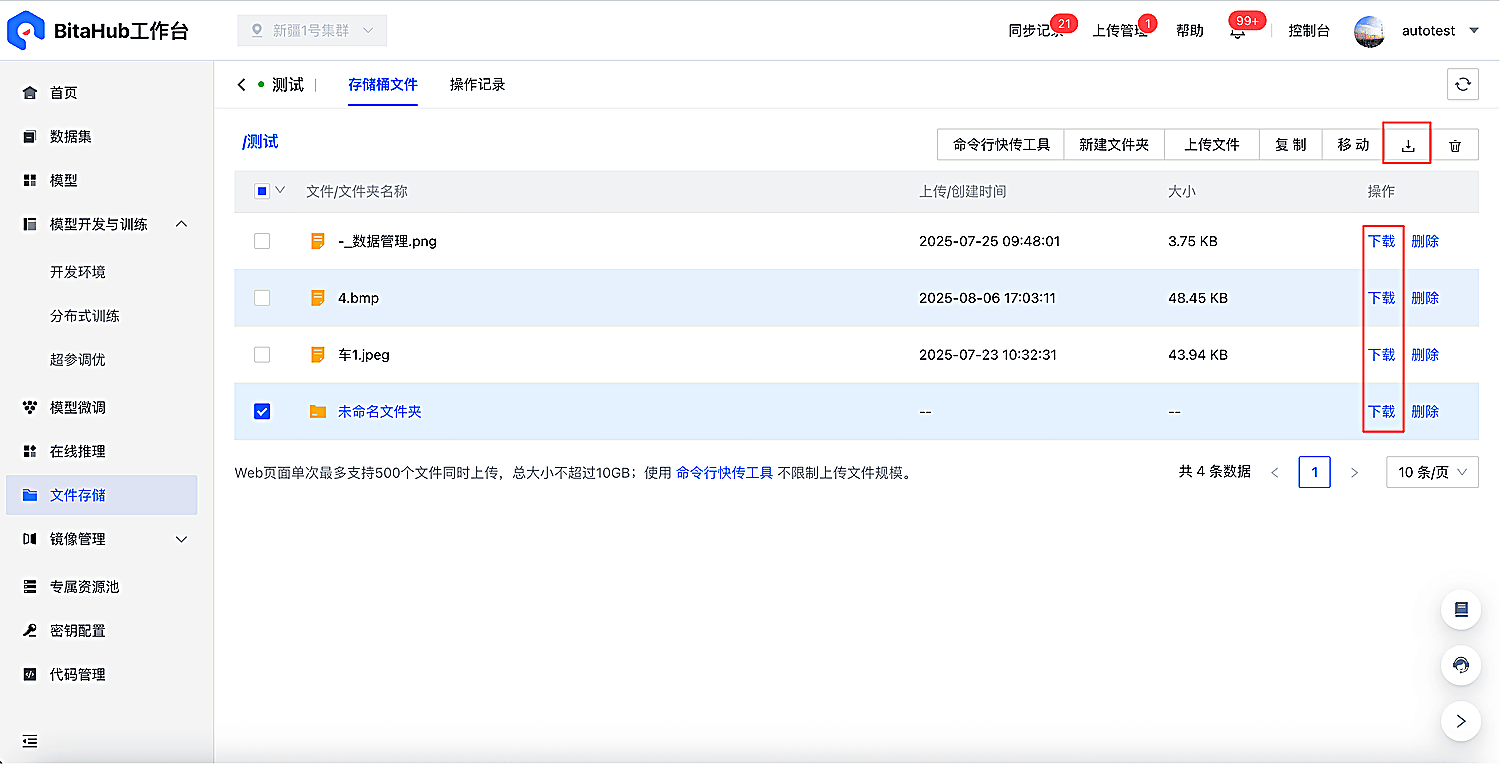The height and width of the screenshot is (764, 1500).
Task: Click the refresh icon at top right
Action: [x=1462, y=85]
